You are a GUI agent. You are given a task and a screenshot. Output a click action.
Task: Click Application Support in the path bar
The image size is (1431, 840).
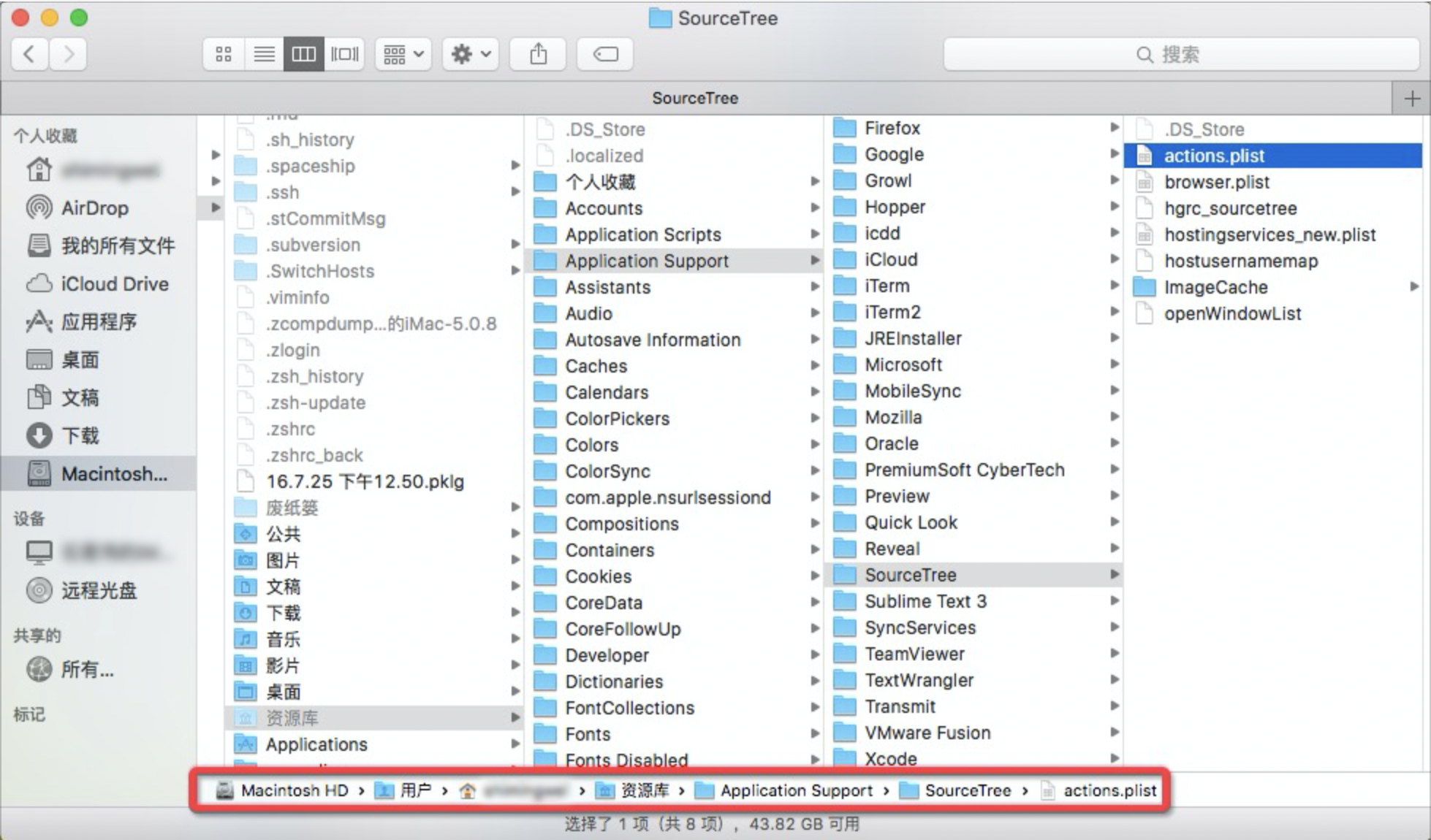796,790
